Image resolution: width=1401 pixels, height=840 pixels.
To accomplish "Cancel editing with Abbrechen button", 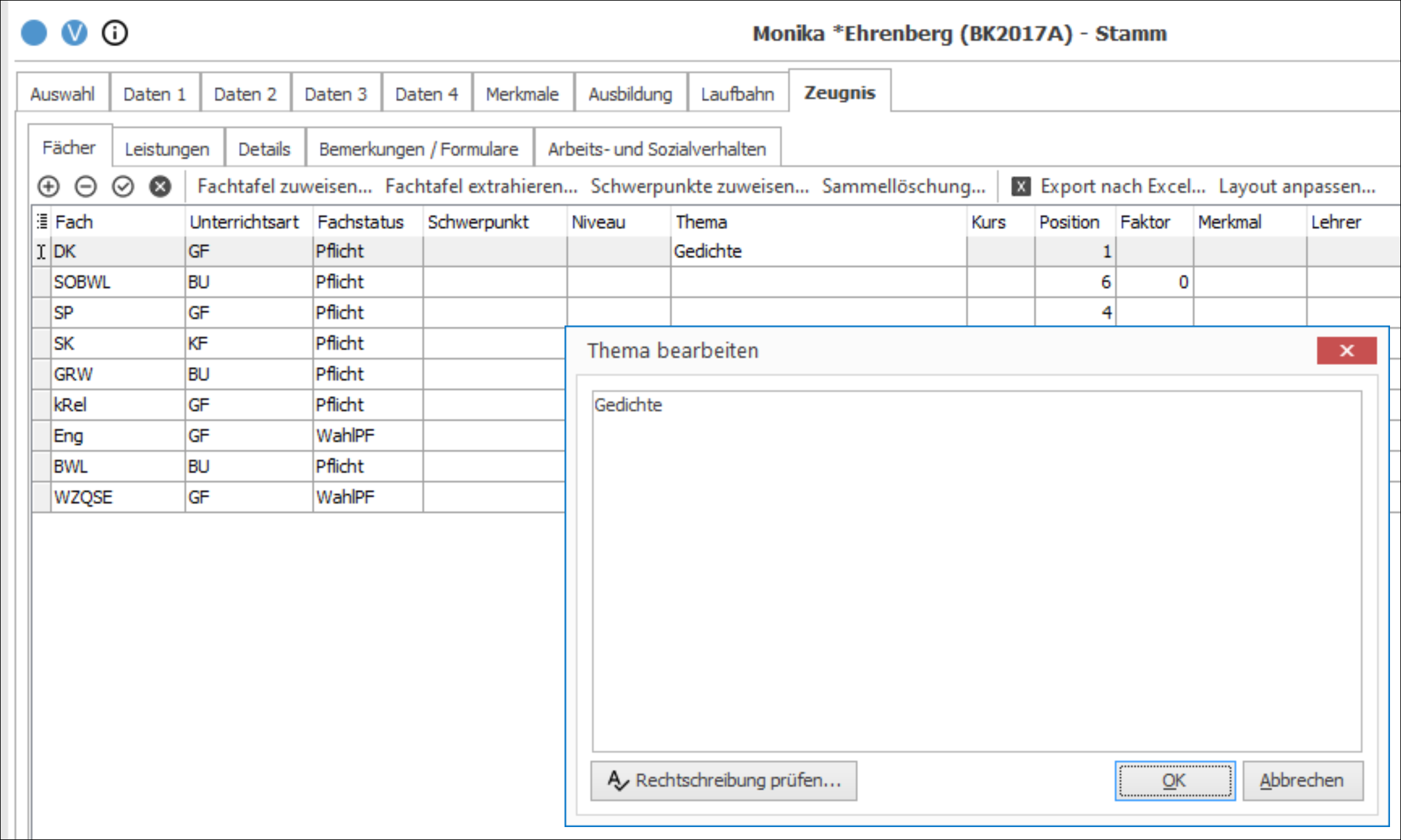I will click(x=1303, y=781).
